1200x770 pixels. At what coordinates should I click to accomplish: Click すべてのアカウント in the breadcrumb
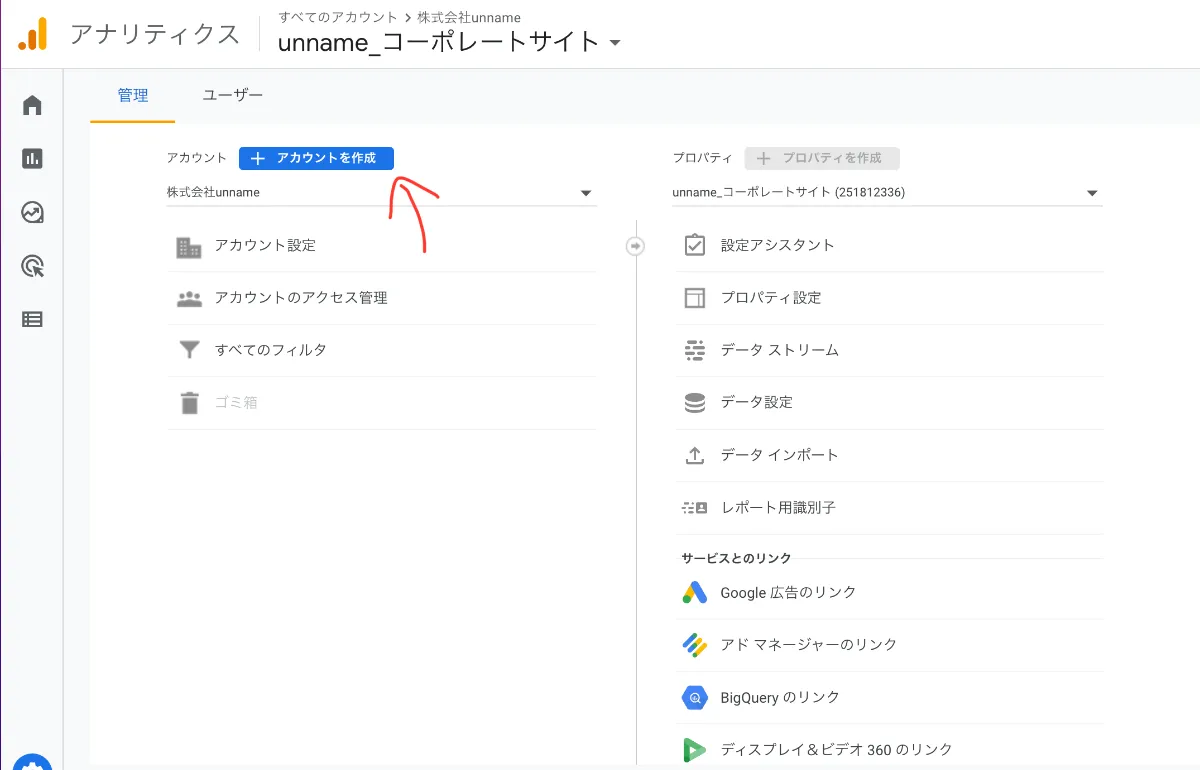coord(338,17)
